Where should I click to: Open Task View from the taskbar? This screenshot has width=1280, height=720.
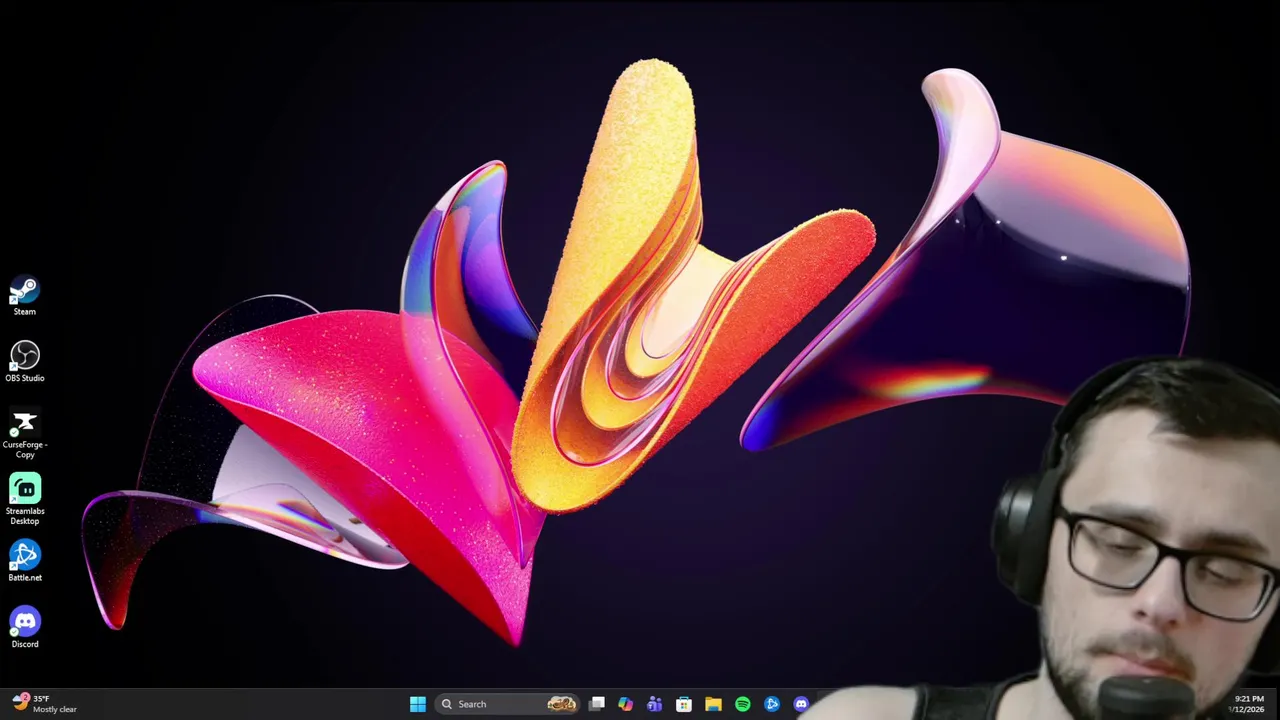click(x=597, y=704)
